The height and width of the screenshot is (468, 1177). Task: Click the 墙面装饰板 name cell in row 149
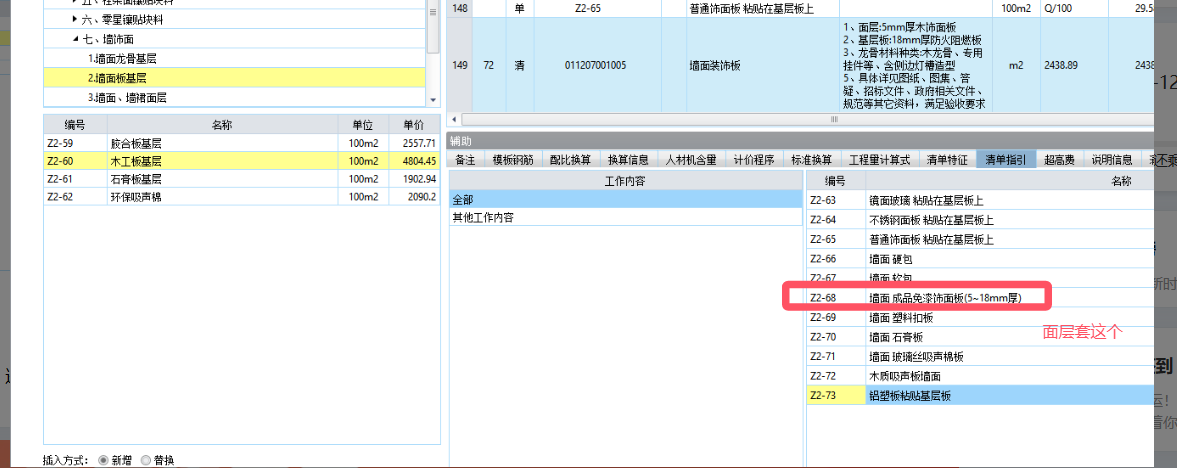pos(762,65)
